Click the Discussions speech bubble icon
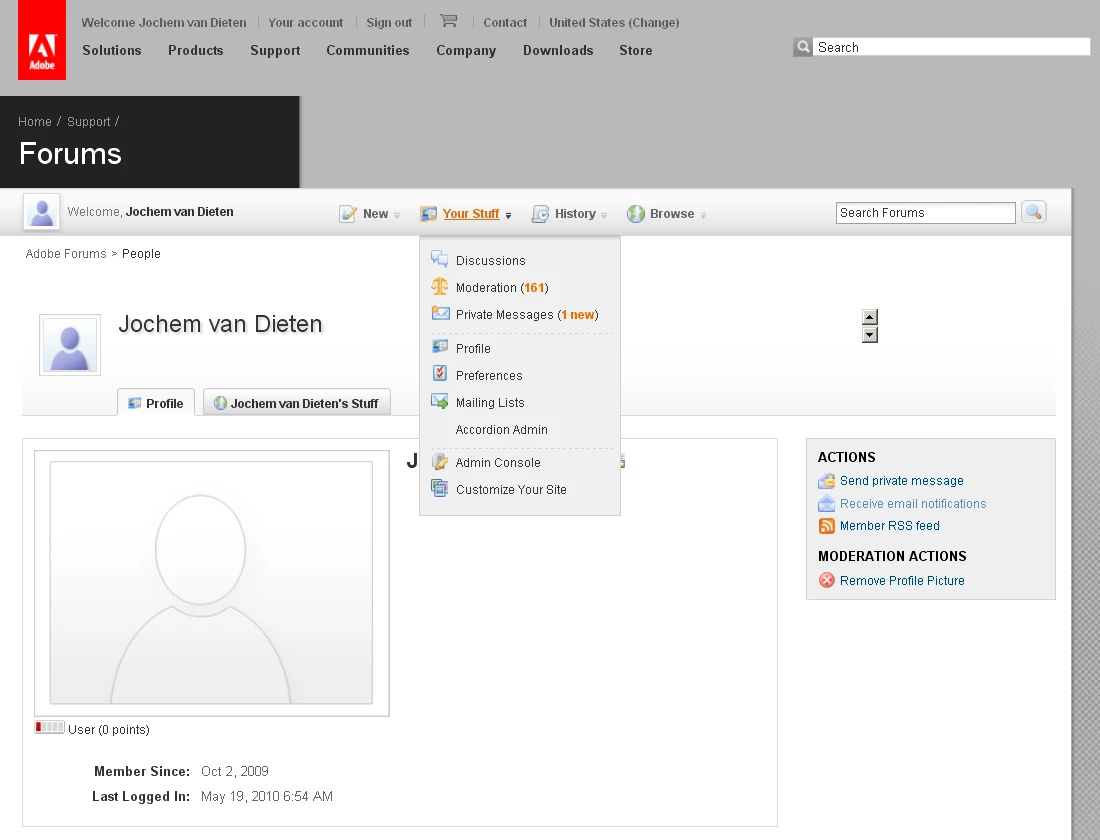Screen dimensions: 1100x840 (x=439, y=259)
